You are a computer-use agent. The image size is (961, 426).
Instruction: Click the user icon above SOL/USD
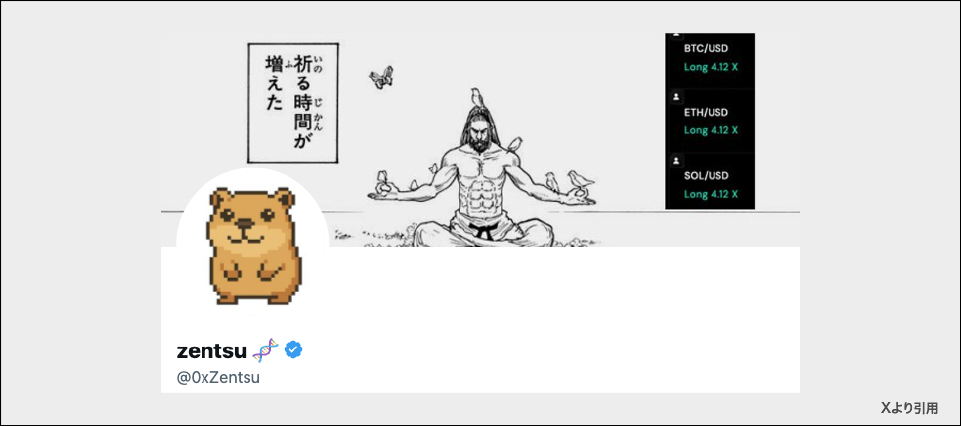[676, 161]
